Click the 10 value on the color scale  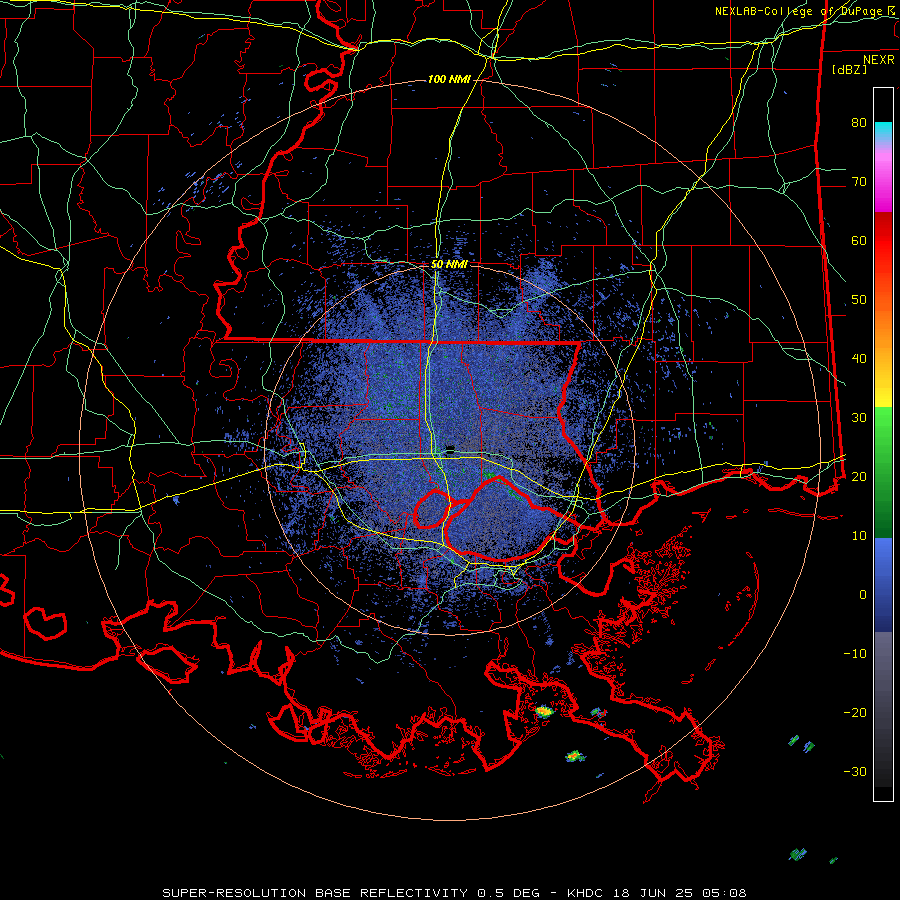[x=859, y=536]
